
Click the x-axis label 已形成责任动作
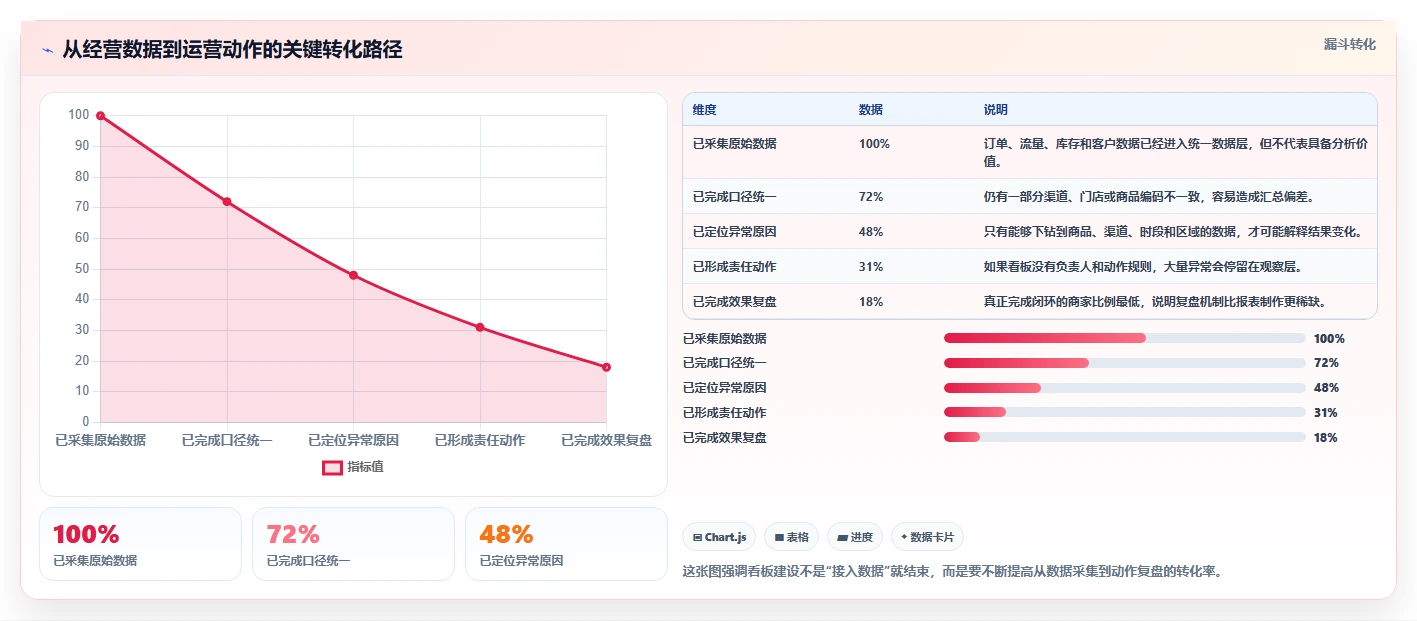(x=480, y=440)
